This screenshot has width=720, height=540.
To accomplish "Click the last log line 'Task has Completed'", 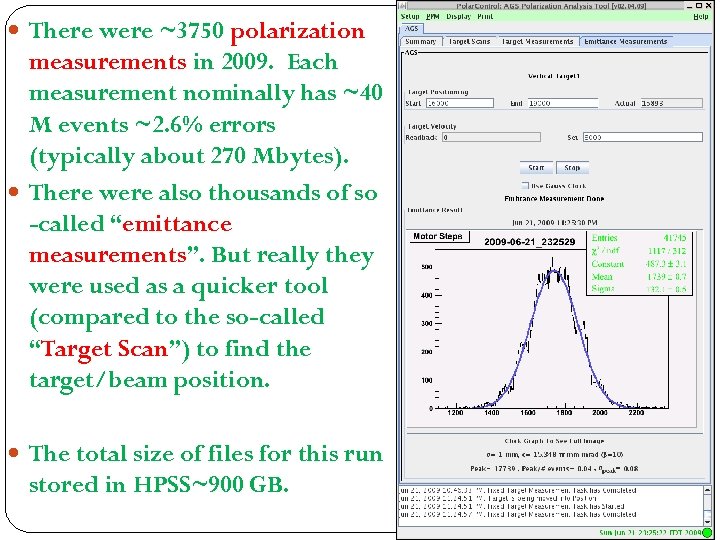I will tap(518, 514).
